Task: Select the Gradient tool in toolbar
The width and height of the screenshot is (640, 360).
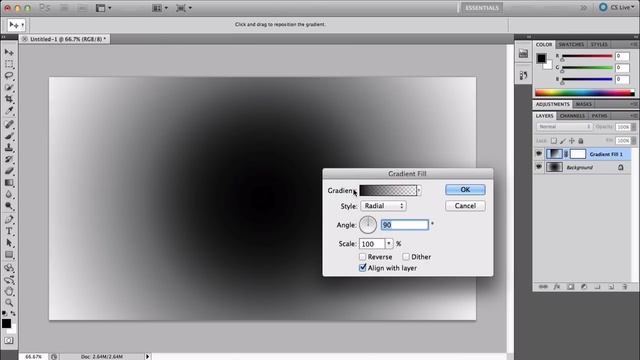Action: tap(9, 182)
